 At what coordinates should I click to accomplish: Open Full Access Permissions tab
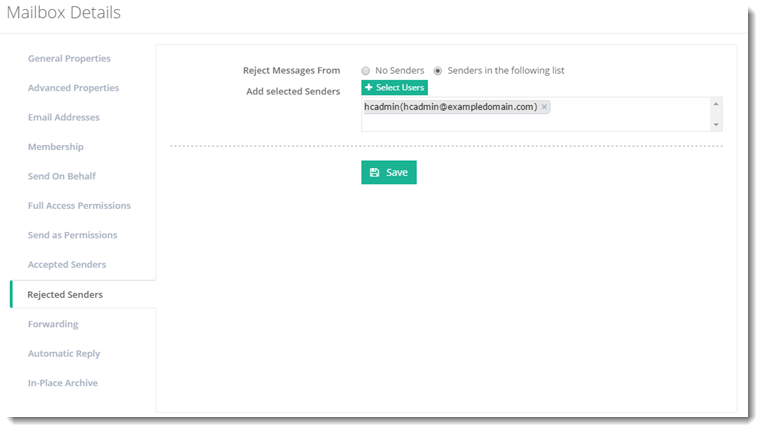[79, 206]
